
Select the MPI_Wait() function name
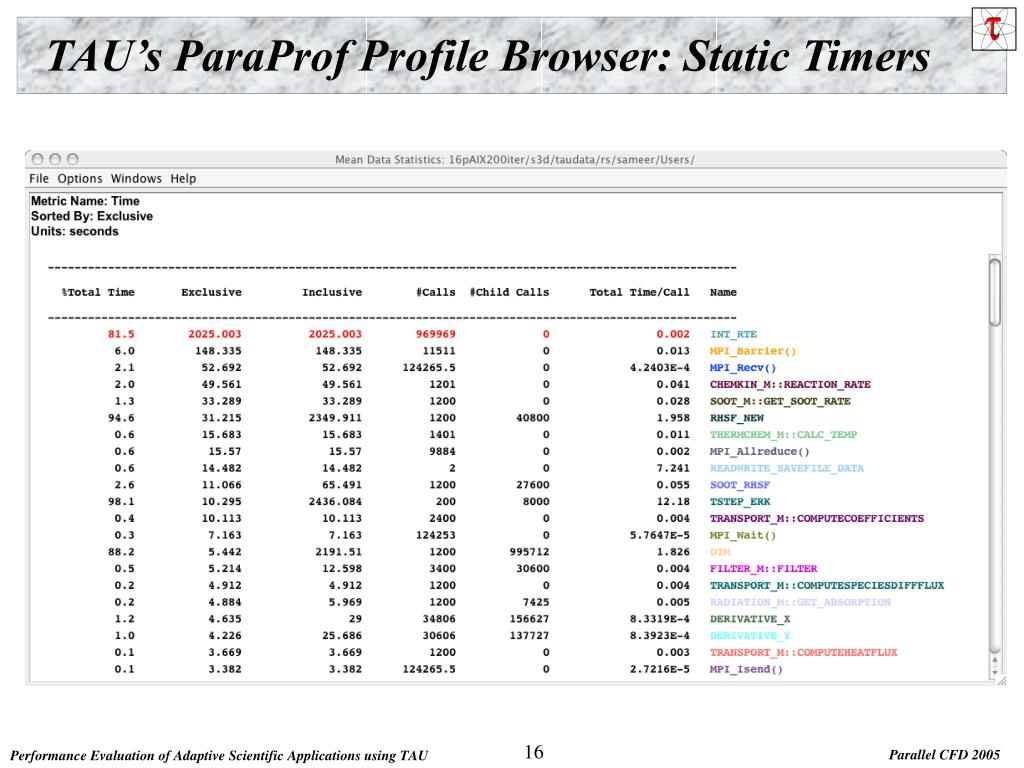click(x=743, y=536)
